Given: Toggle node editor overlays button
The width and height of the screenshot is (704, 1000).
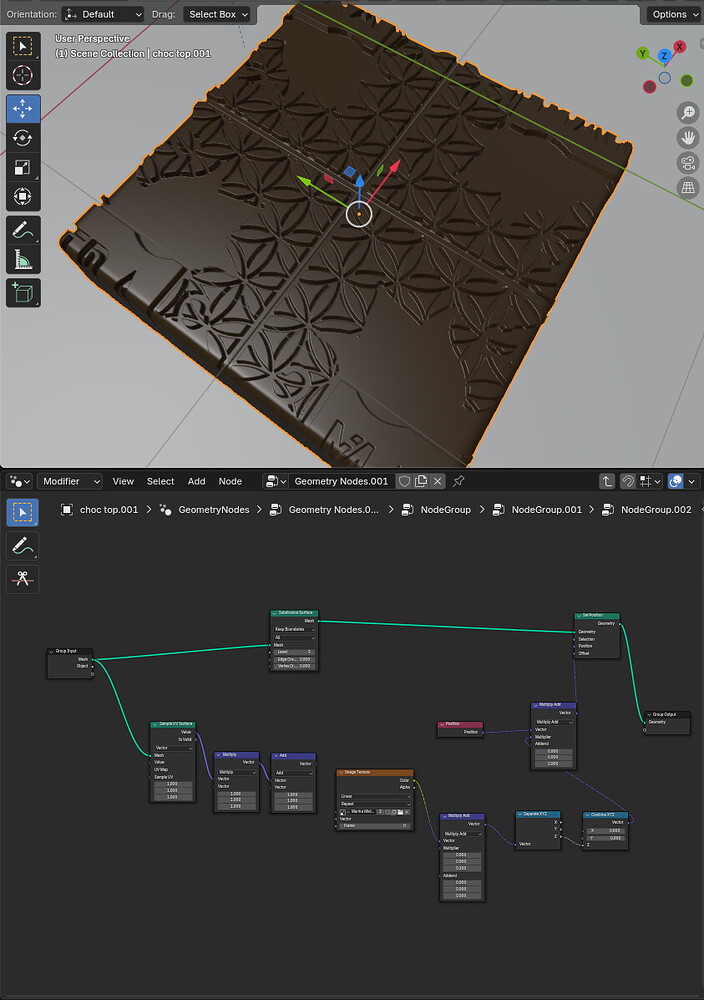Looking at the screenshot, I should (676, 482).
